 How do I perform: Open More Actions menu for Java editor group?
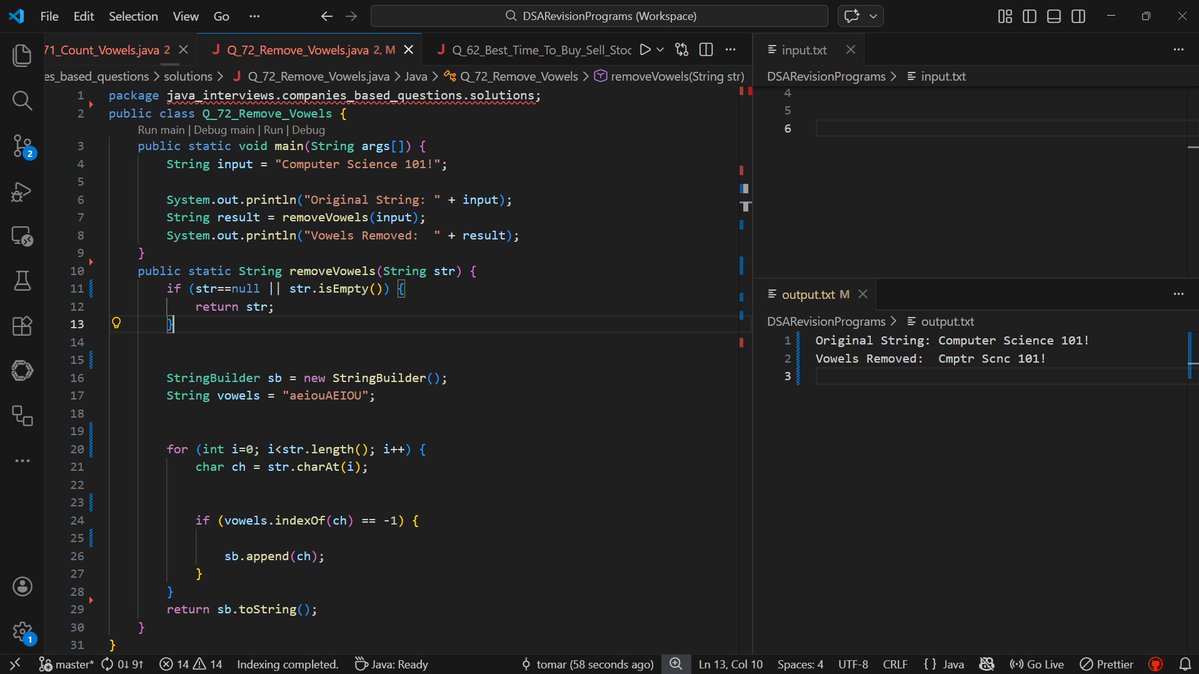point(730,50)
